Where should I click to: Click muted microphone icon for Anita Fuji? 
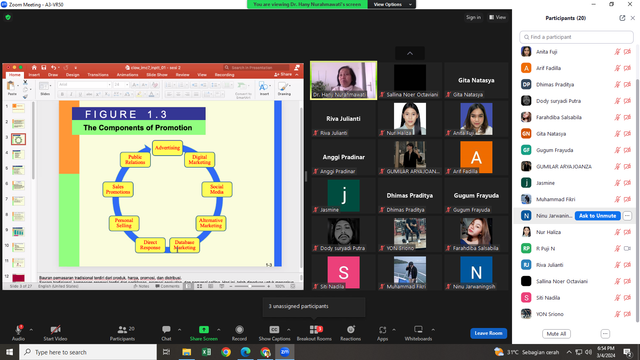tap(618, 52)
